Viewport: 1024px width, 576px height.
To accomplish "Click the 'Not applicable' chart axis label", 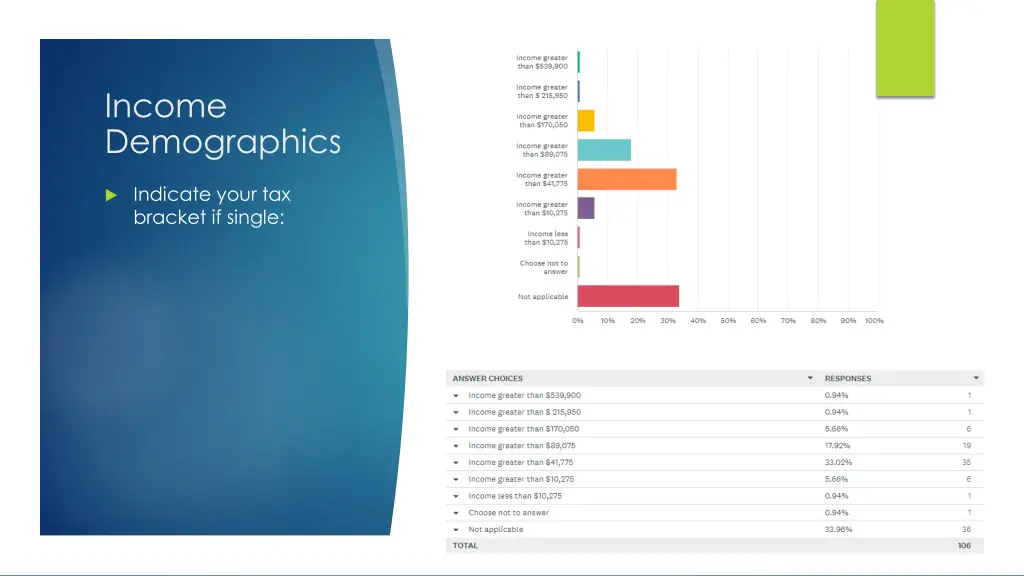I will pos(543,296).
